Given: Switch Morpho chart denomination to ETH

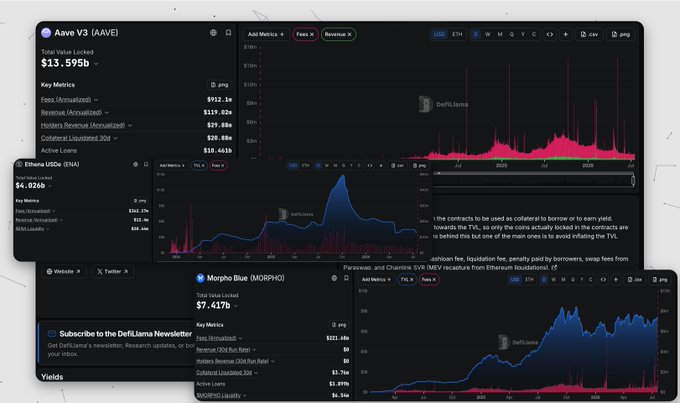Looking at the screenshot, I should pyautogui.click(x=530, y=279).
